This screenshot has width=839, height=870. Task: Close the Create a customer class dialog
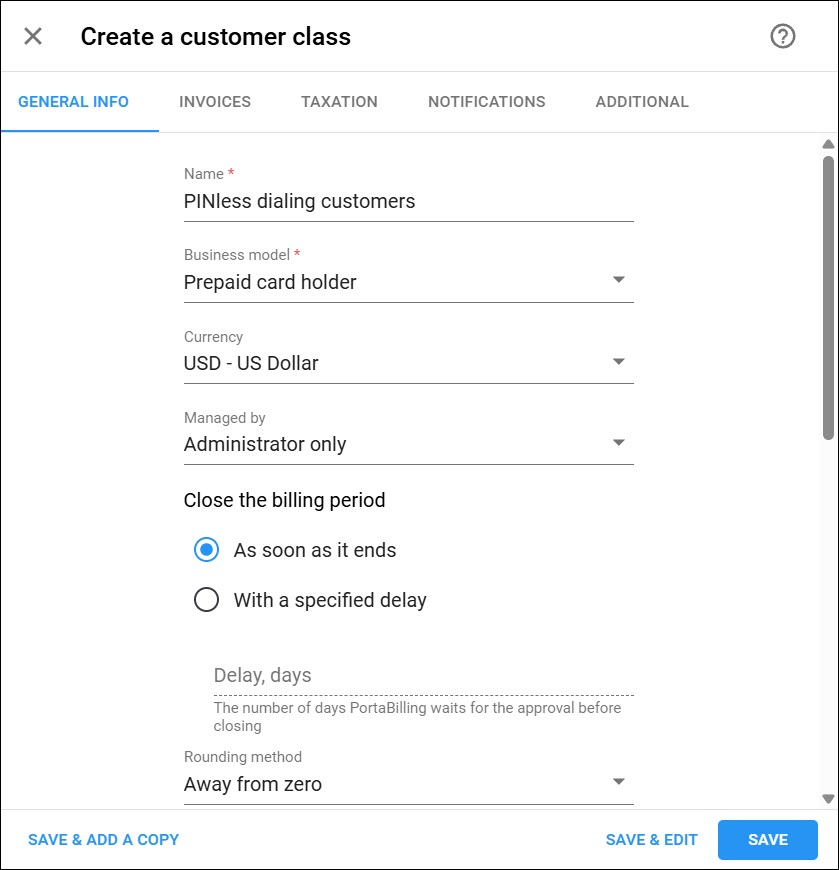pos(33,37)
